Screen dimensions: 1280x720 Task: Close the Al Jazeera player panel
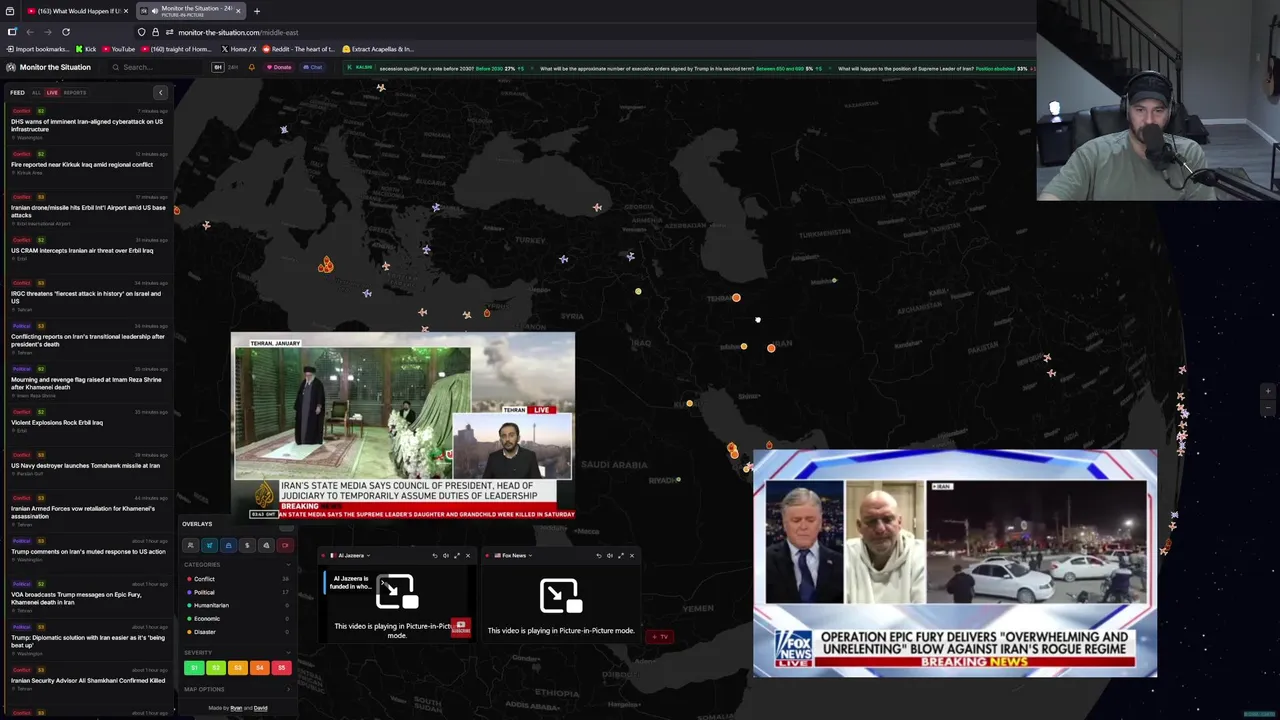coord(468,555)
